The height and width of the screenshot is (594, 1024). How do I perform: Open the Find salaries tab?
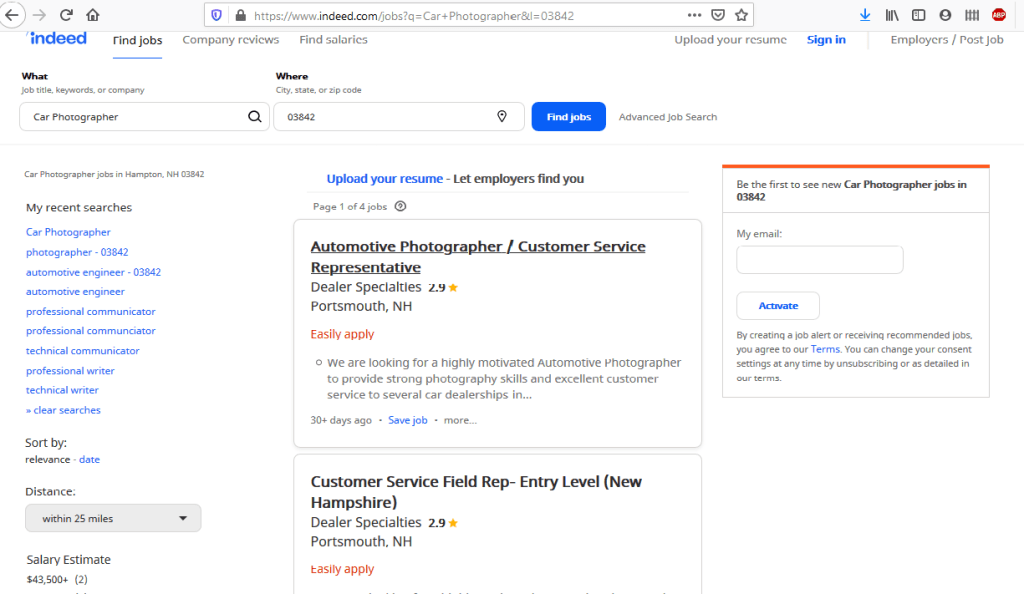coord(333,40)
